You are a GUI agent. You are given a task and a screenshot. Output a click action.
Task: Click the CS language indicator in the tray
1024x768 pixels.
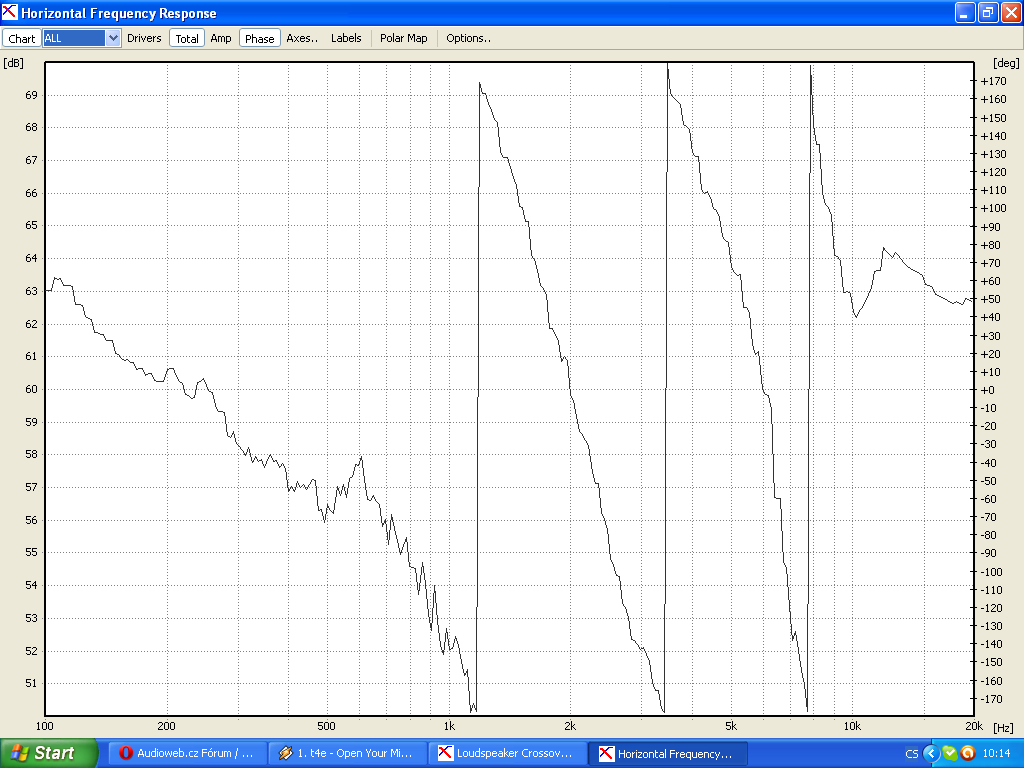click(912, 754)
